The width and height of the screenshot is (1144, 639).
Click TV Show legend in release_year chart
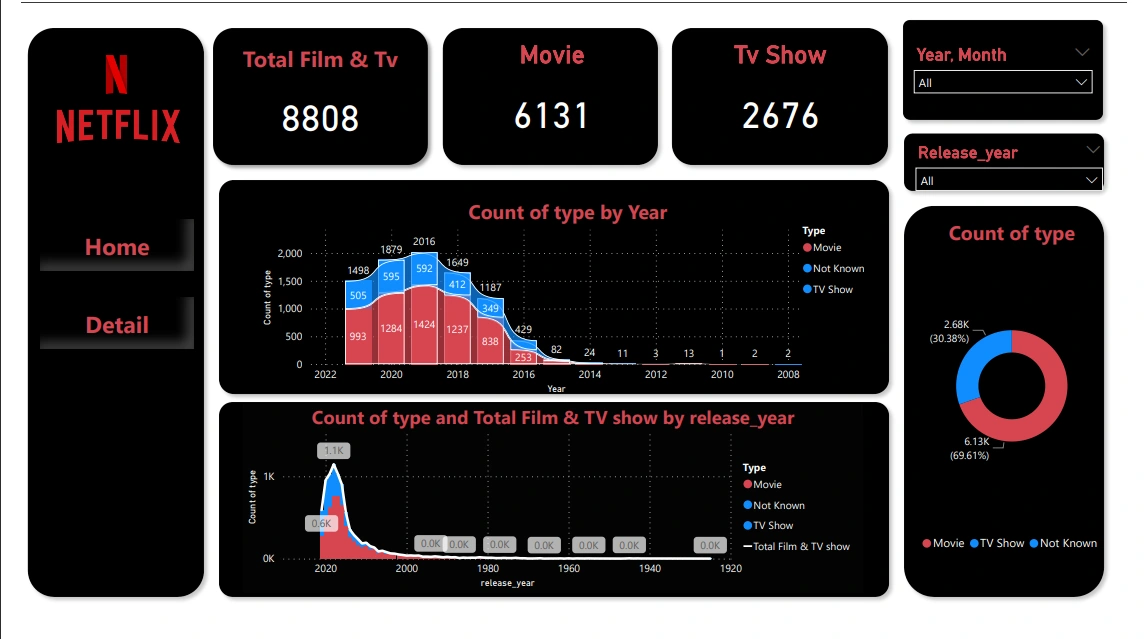(768, 525)
